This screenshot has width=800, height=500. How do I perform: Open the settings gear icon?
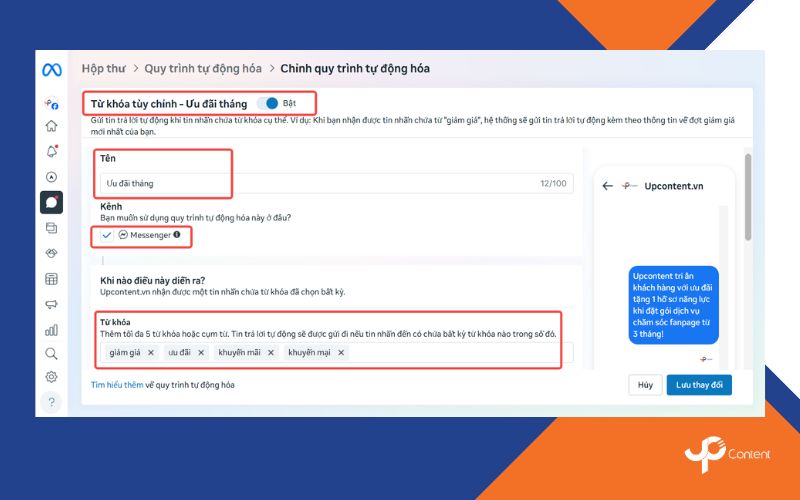click(51, 377)
